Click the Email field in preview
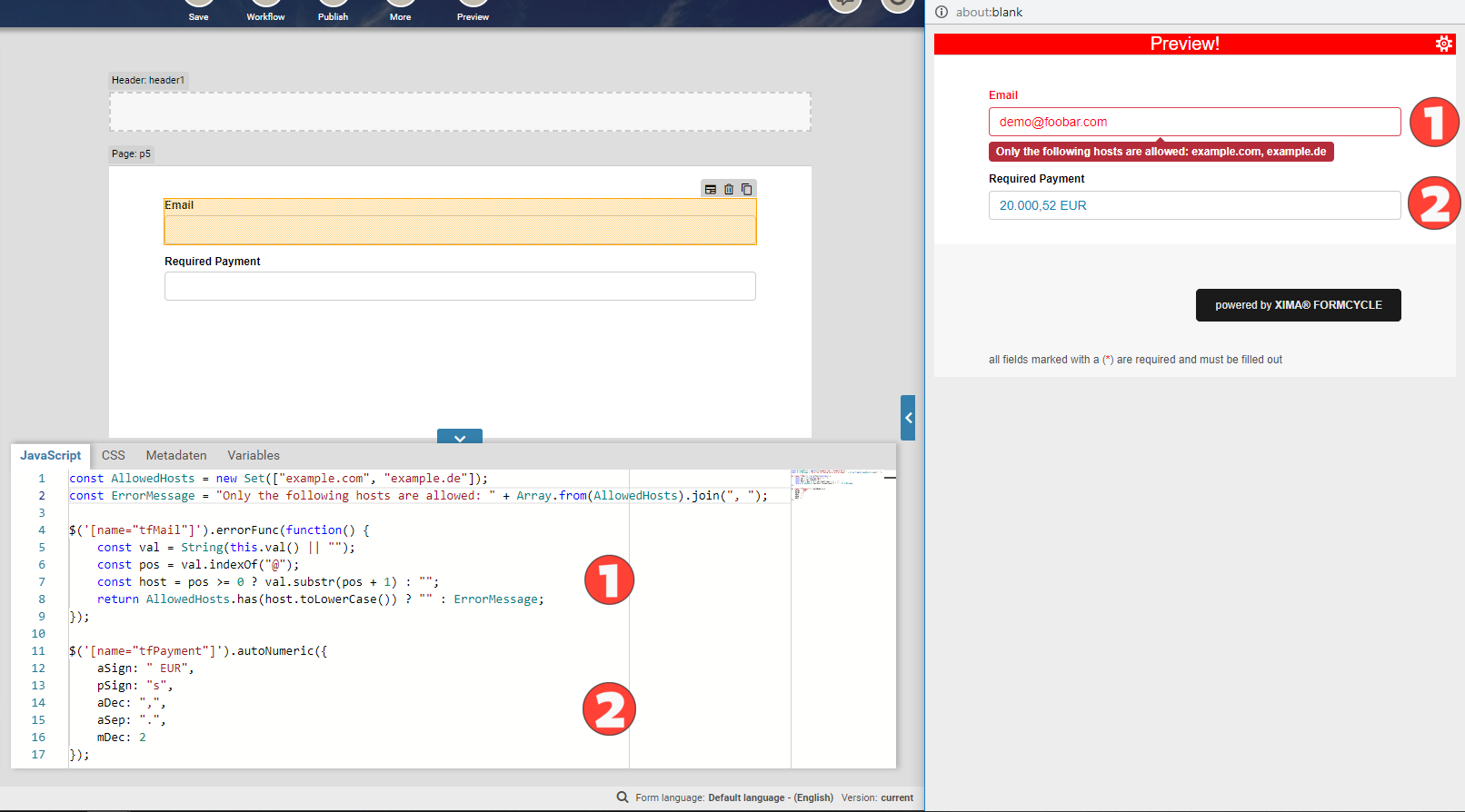Image resolution: width=1465 pixels, height=812 pixels. point(1194,122)
